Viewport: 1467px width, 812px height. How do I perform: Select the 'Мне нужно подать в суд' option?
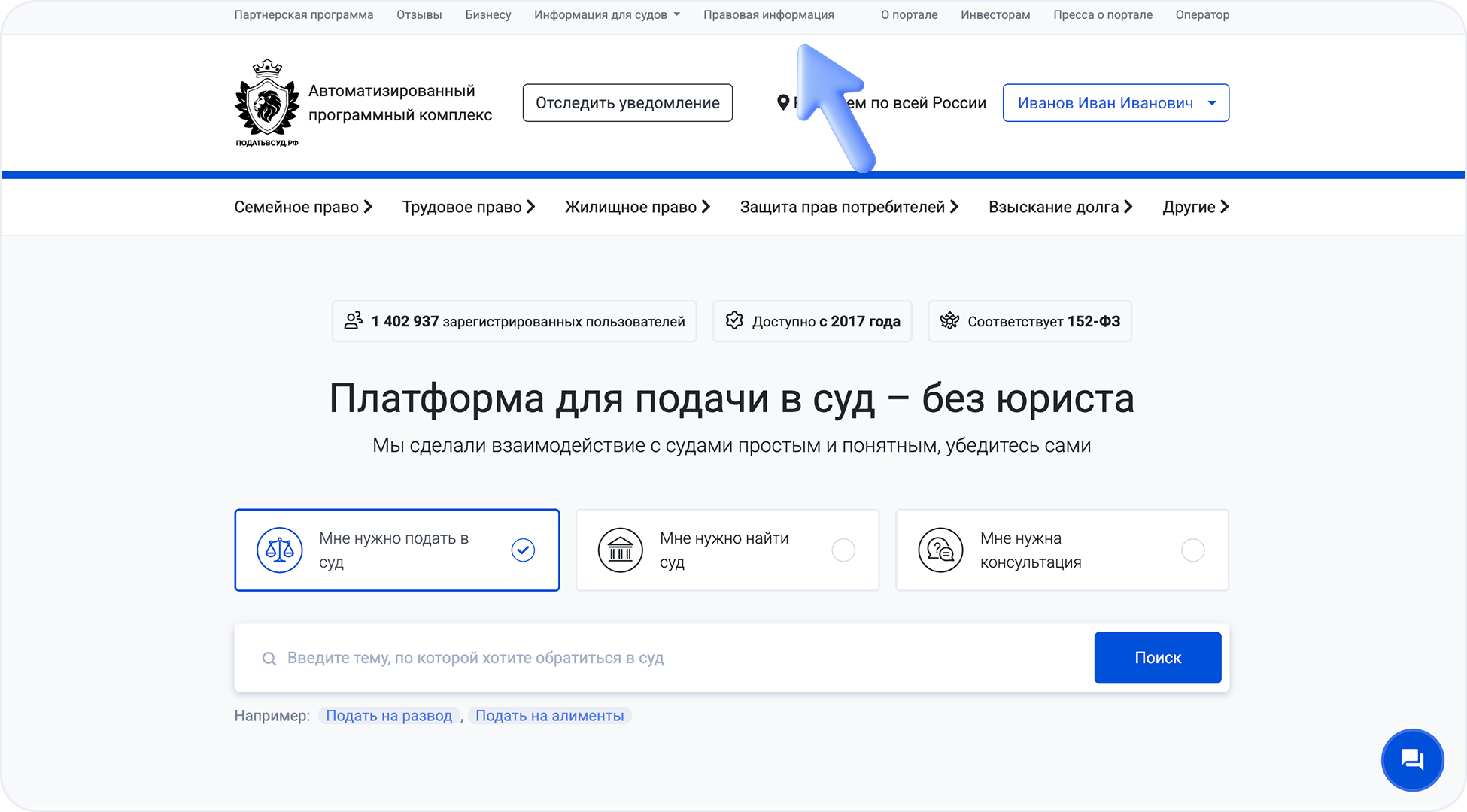coord(396,550)
